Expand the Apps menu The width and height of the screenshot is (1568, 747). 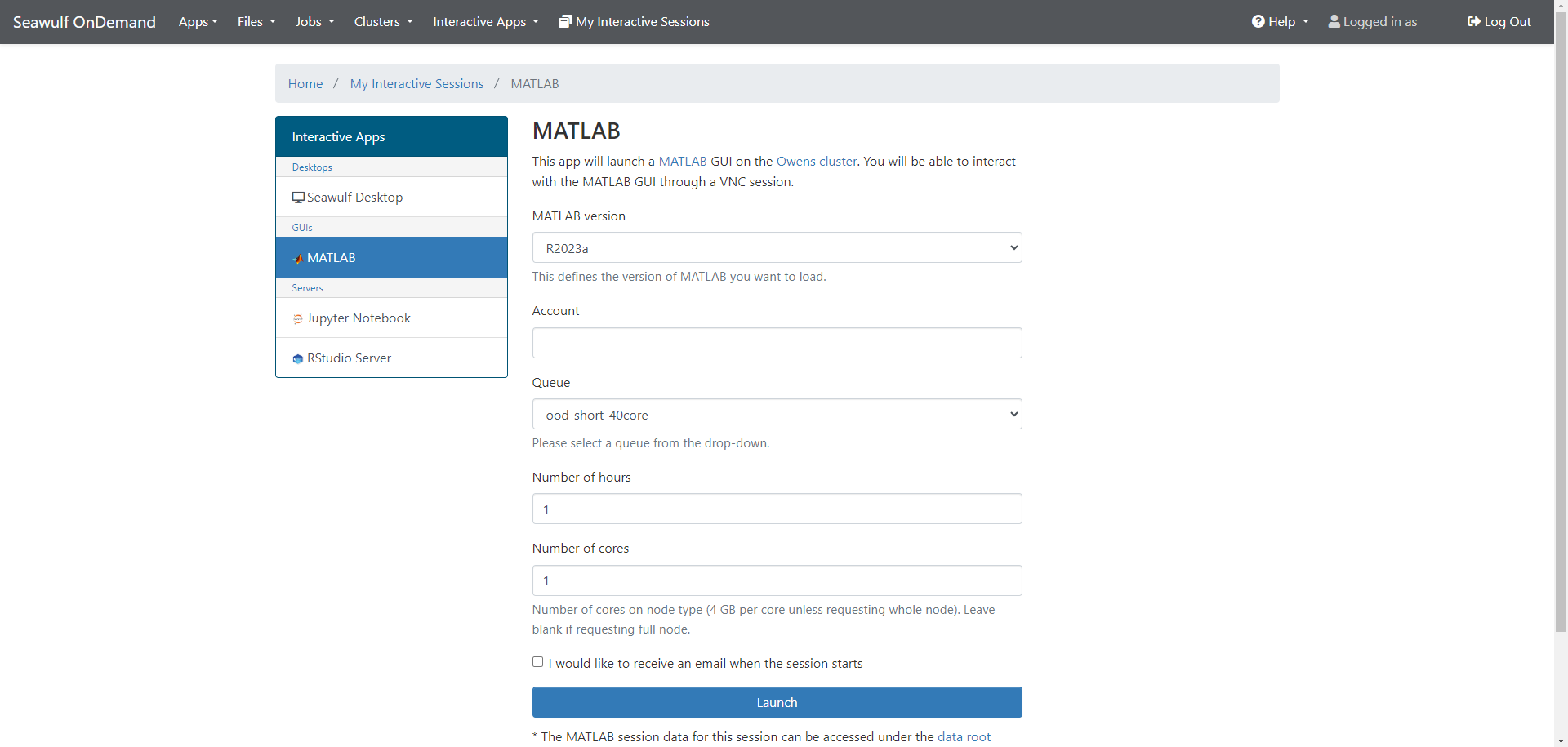point(198,22)
